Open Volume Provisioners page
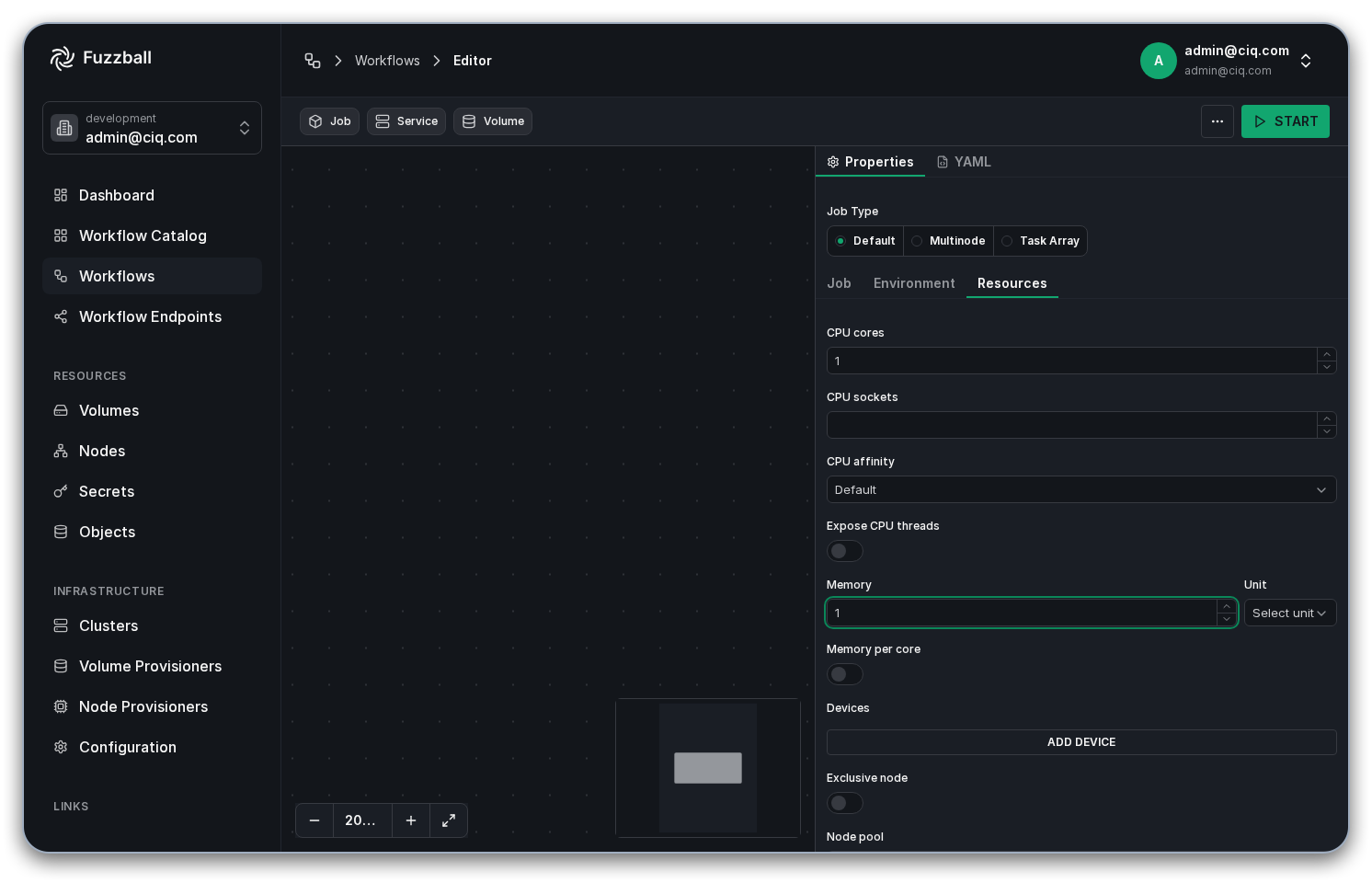This screenshot has width=1372, height=883. [152, 666]
